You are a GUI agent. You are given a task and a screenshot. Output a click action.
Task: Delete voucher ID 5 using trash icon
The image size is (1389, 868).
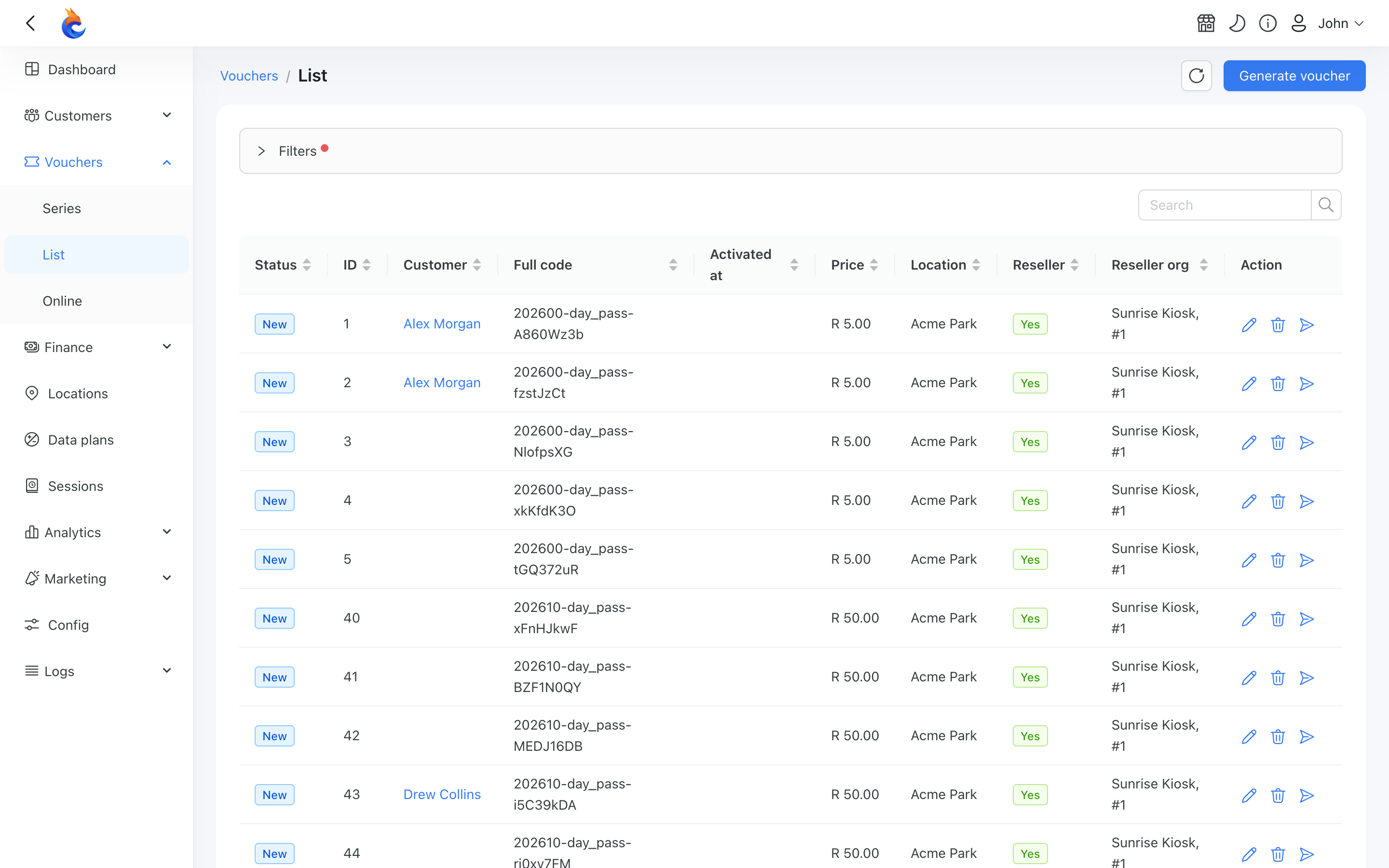tap(1278, 560)
